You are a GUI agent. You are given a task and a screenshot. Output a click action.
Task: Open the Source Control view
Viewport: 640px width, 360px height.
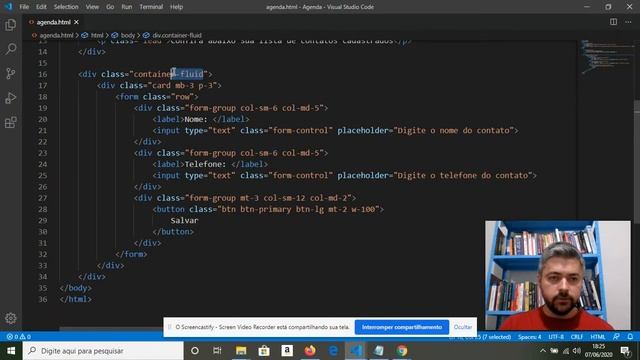point(11,73)
